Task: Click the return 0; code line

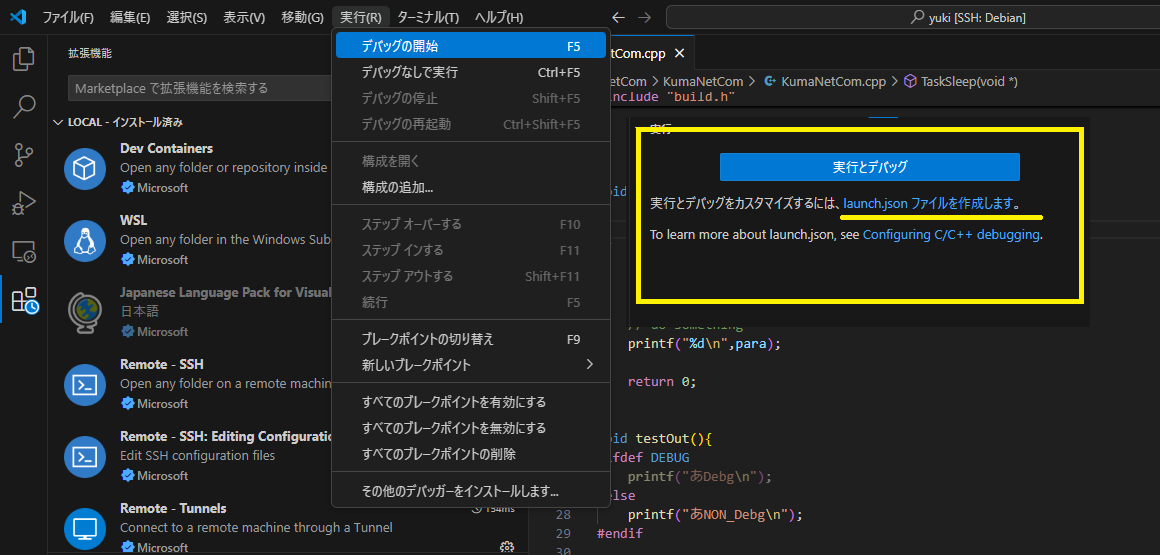Action: point(662,382)
